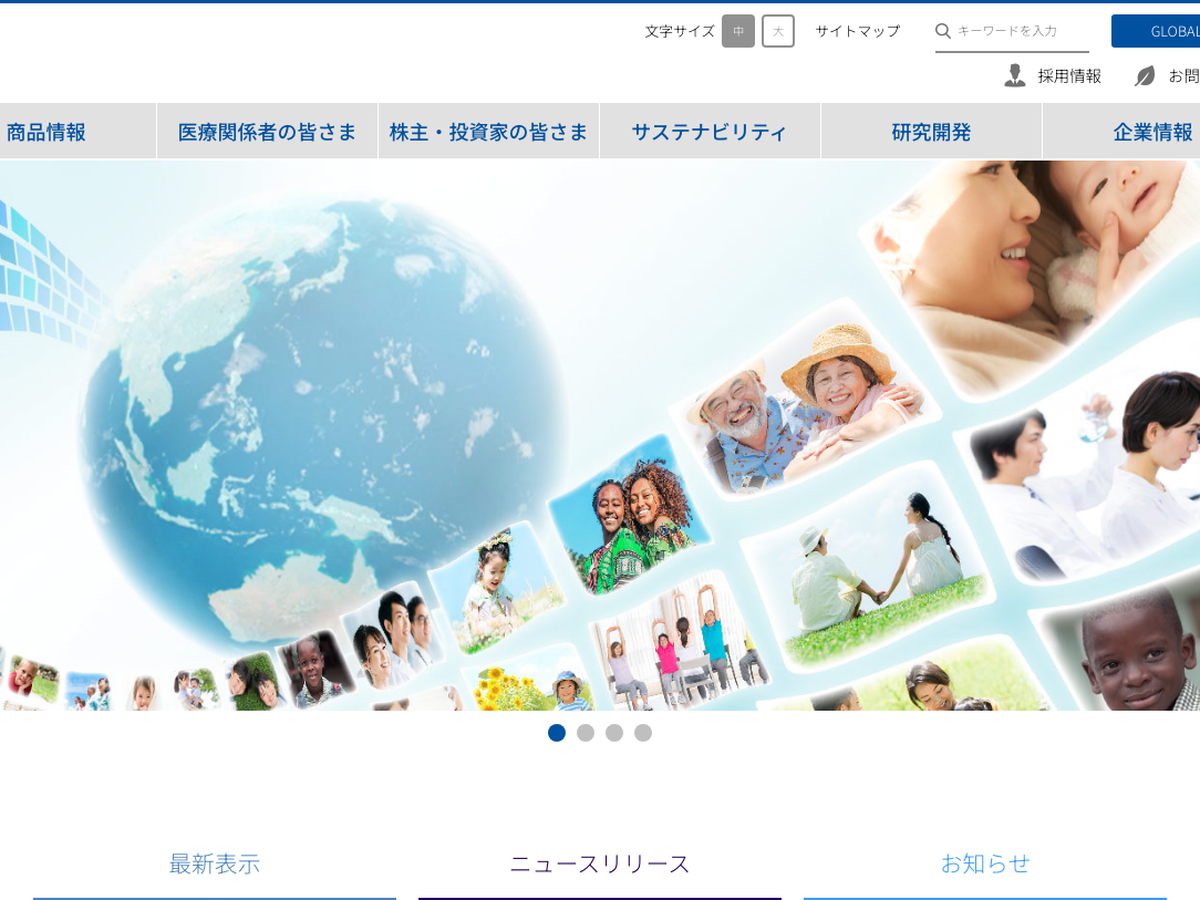Open the 商品情報 navigation menu
1200x900 pixels.
pos(47,132)
